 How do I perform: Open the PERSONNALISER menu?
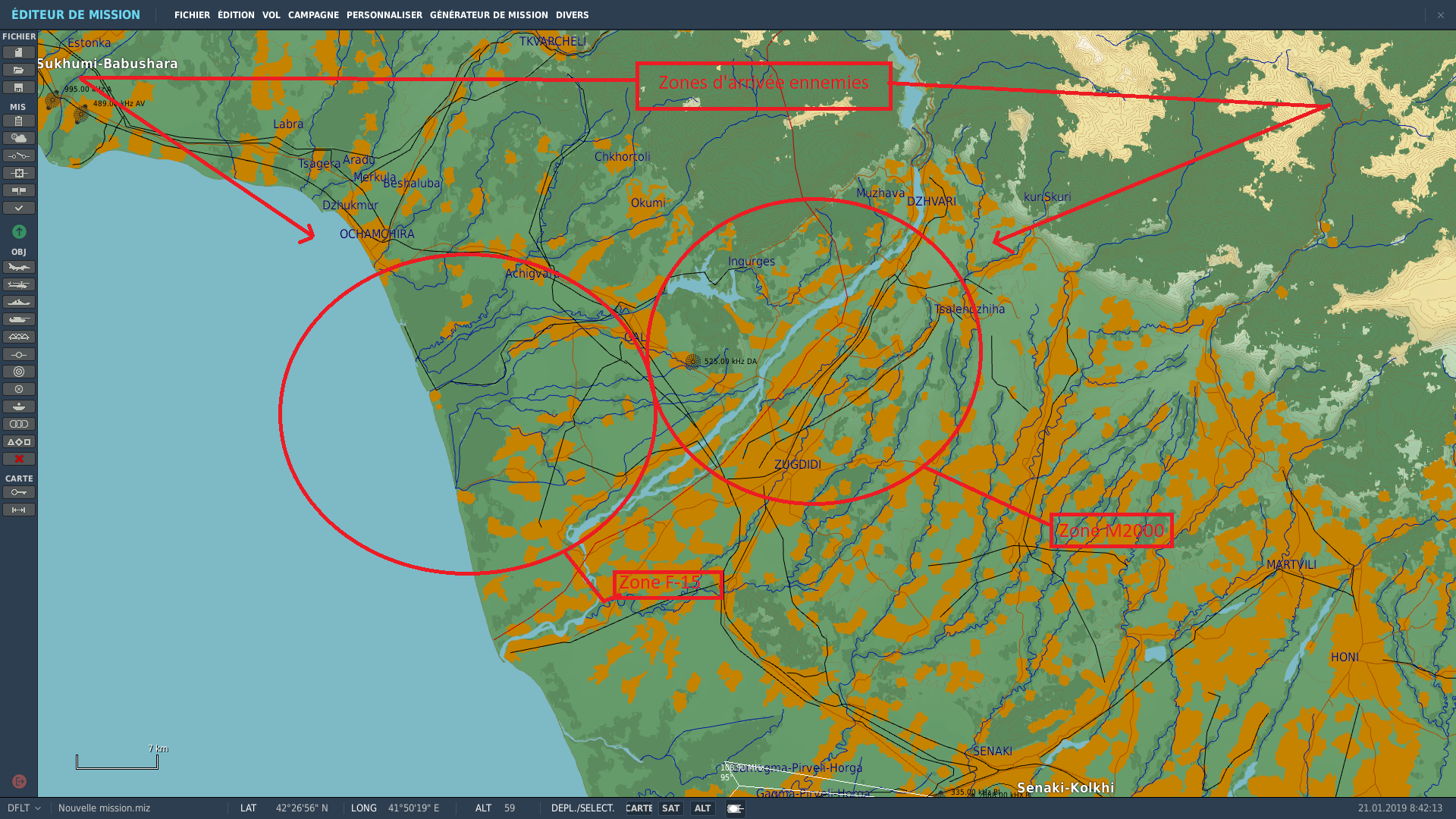coord(384,15)
